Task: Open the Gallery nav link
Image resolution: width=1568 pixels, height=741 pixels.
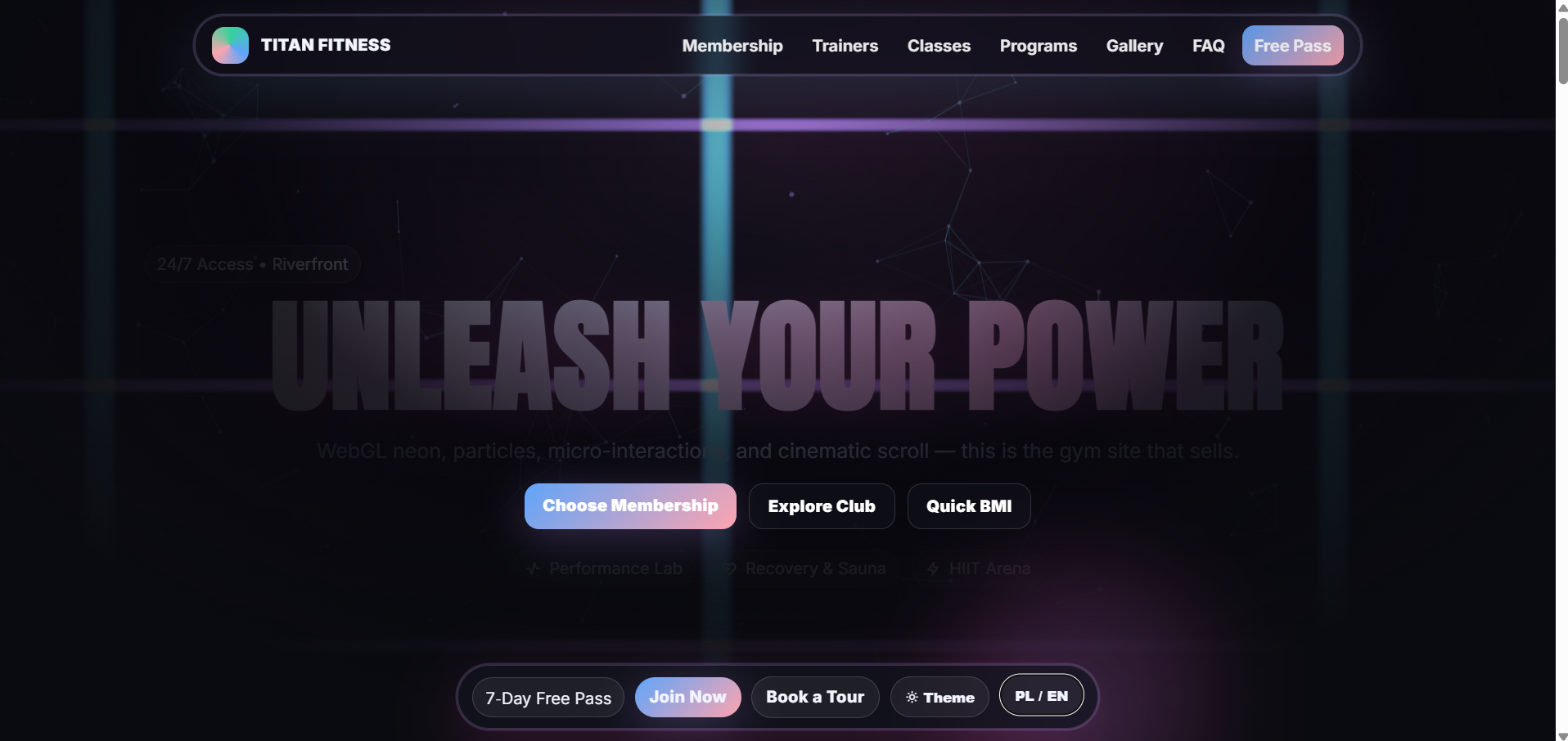Action: (x=1134, y=46)
